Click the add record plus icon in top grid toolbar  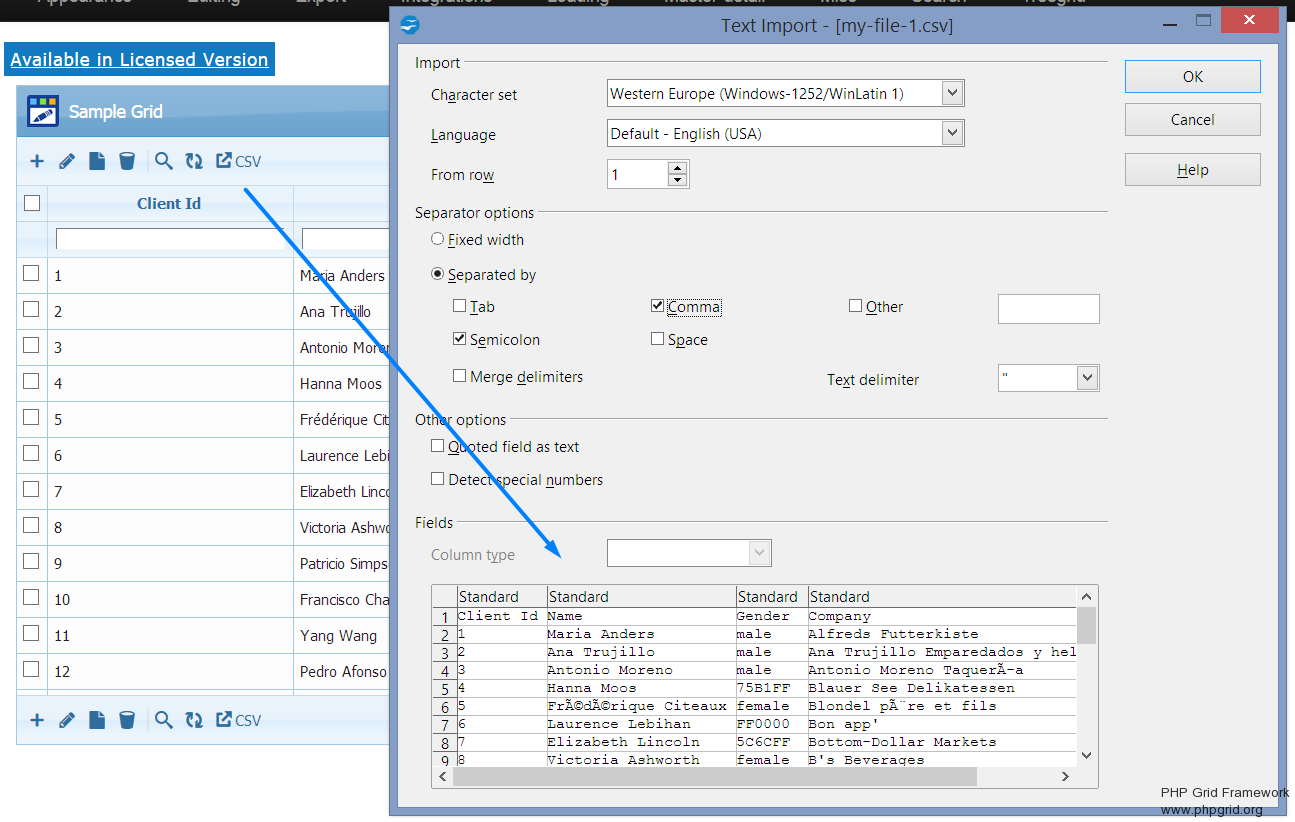click(x=37, y=161)
